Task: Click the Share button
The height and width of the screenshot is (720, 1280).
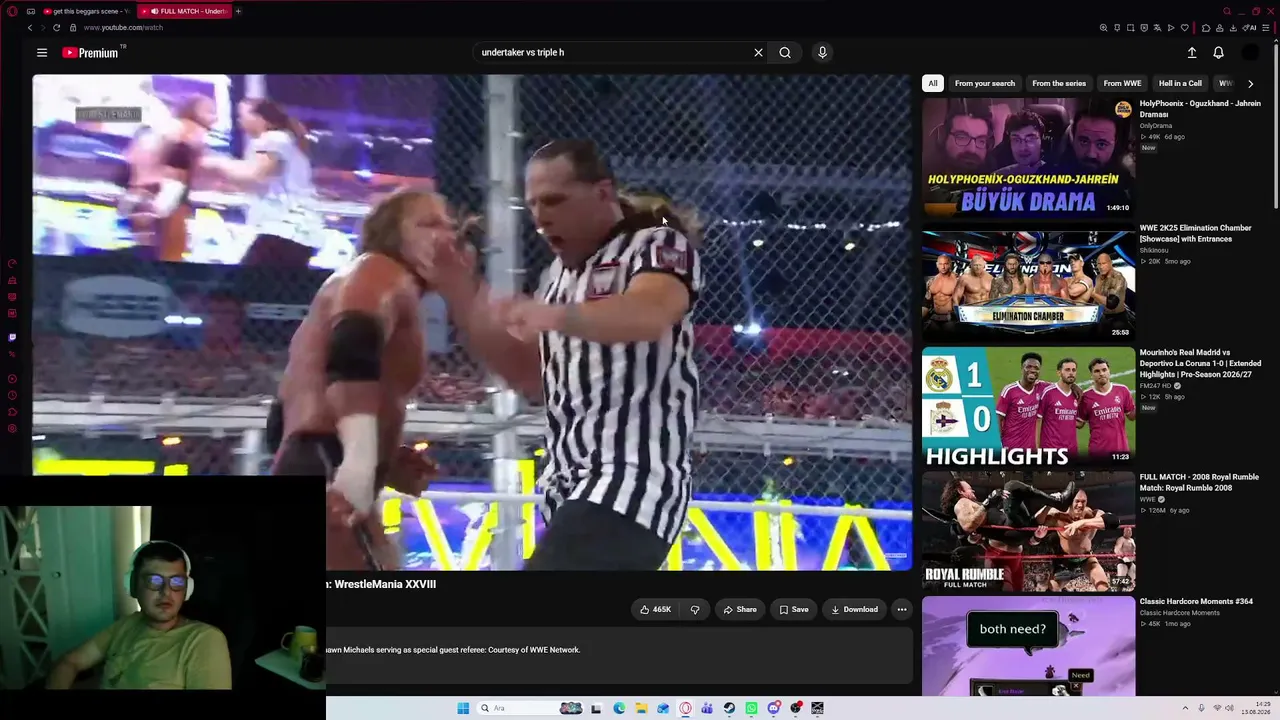Action: coord(740,609)
